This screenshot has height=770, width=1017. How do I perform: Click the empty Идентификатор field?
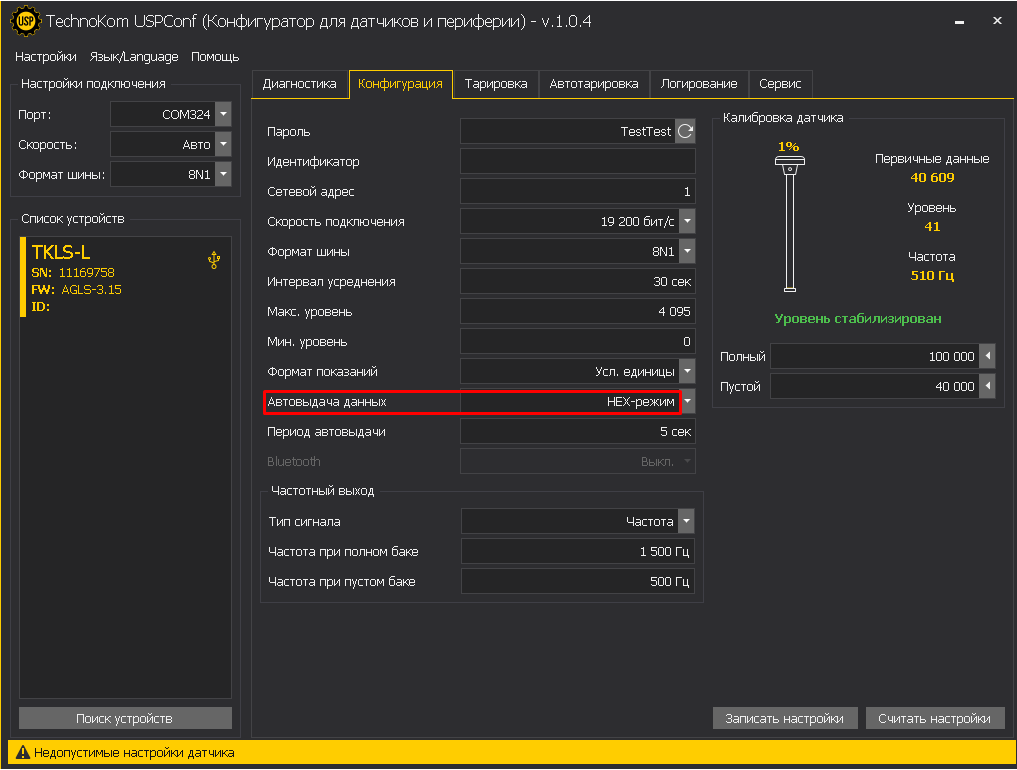[578, 162]
